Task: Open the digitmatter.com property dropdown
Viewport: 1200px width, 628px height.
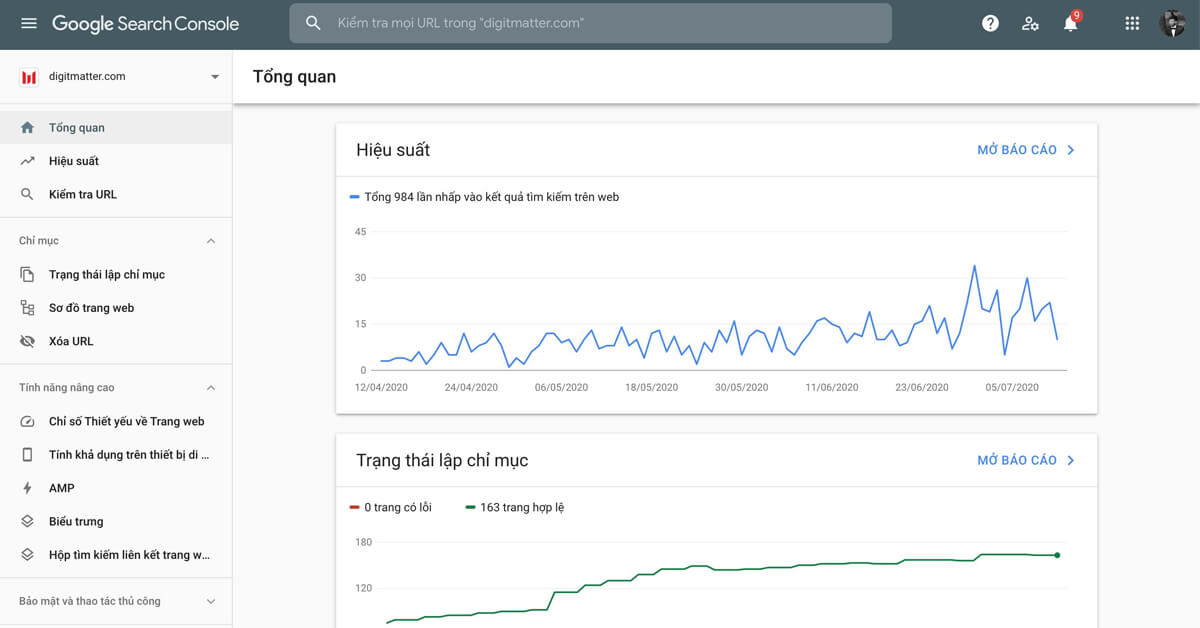Action: tap(214, 77)
